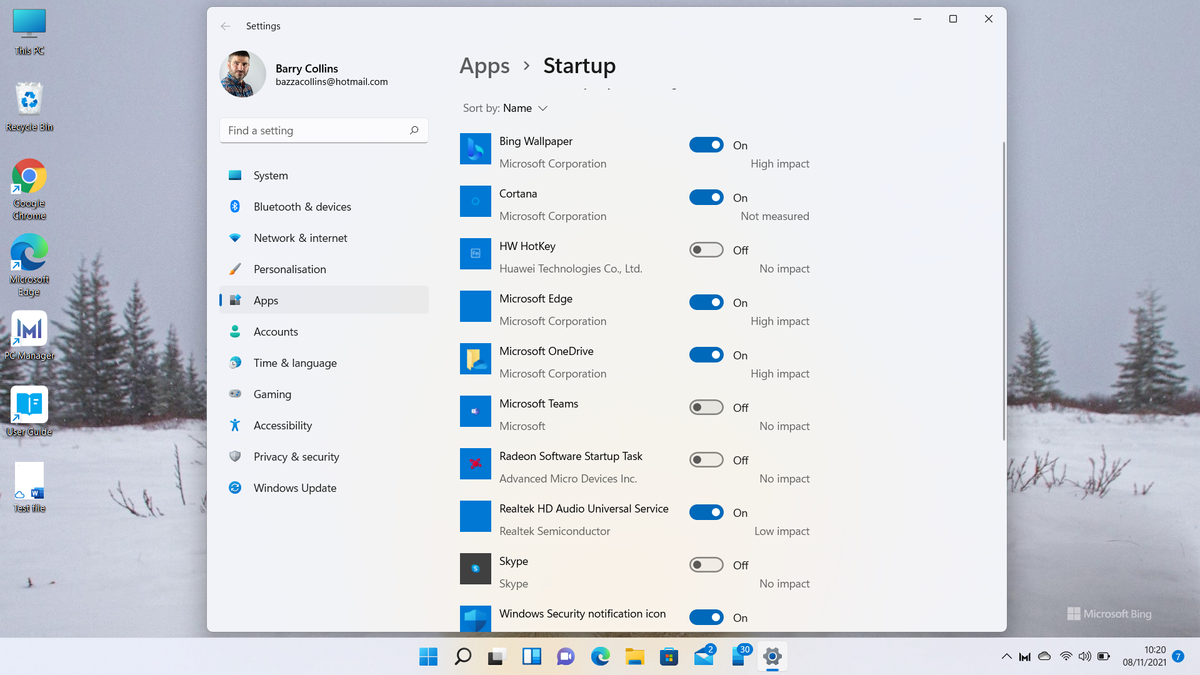The image size is (1200, 675).
Task: Click the back arrow in Settings
Action: [225, 26]
